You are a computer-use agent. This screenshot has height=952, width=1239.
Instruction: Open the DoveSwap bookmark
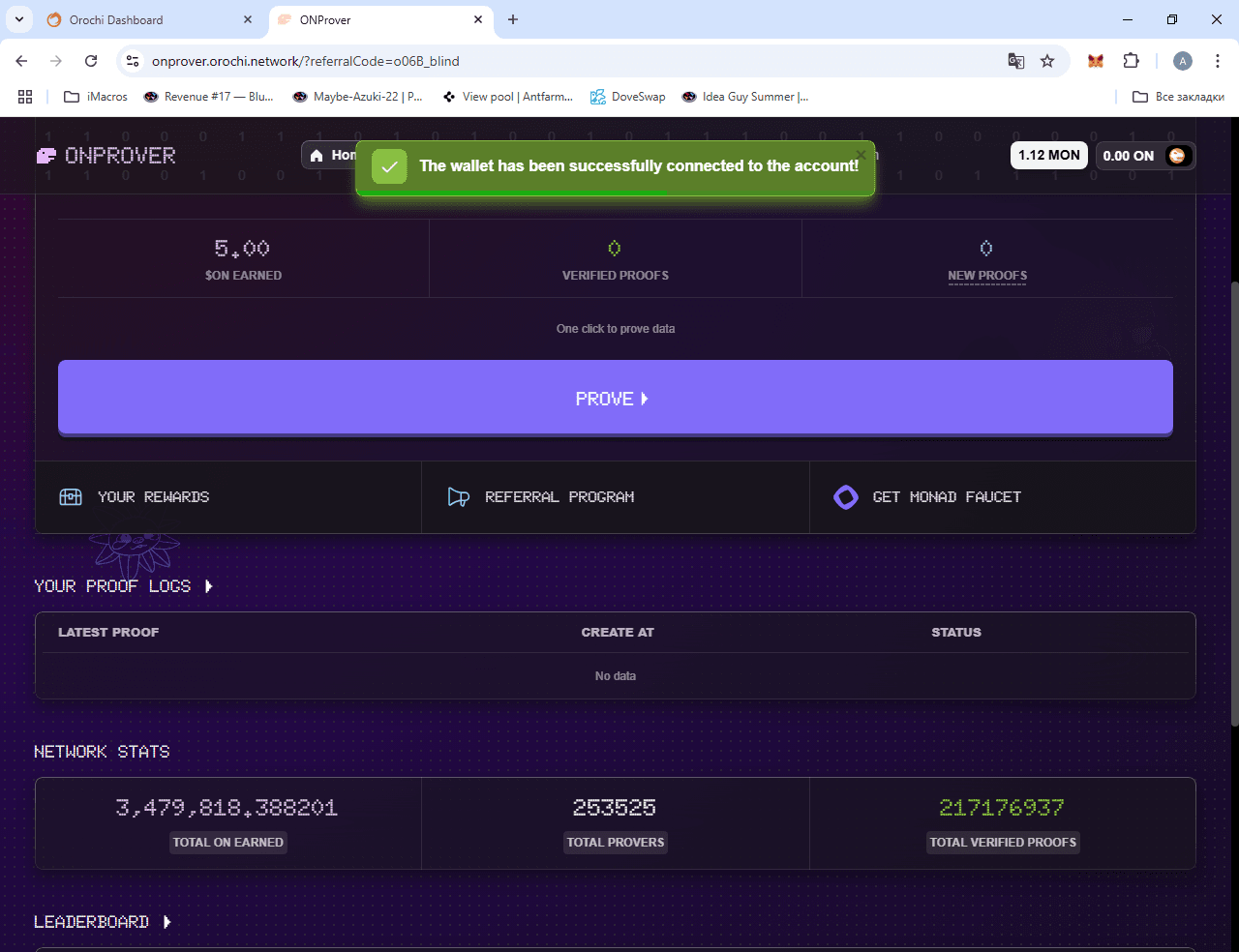tap(628, 97)
